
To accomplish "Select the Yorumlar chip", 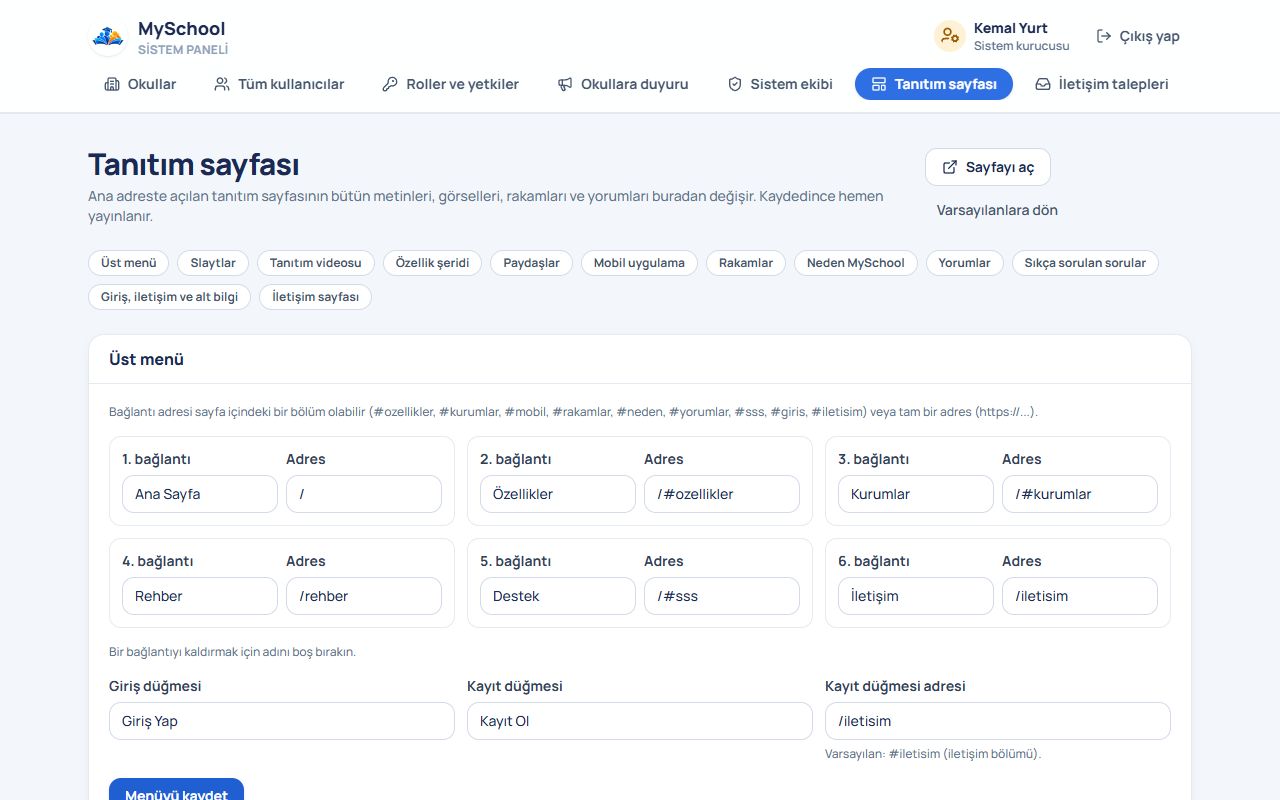I will tap(965, 263).
